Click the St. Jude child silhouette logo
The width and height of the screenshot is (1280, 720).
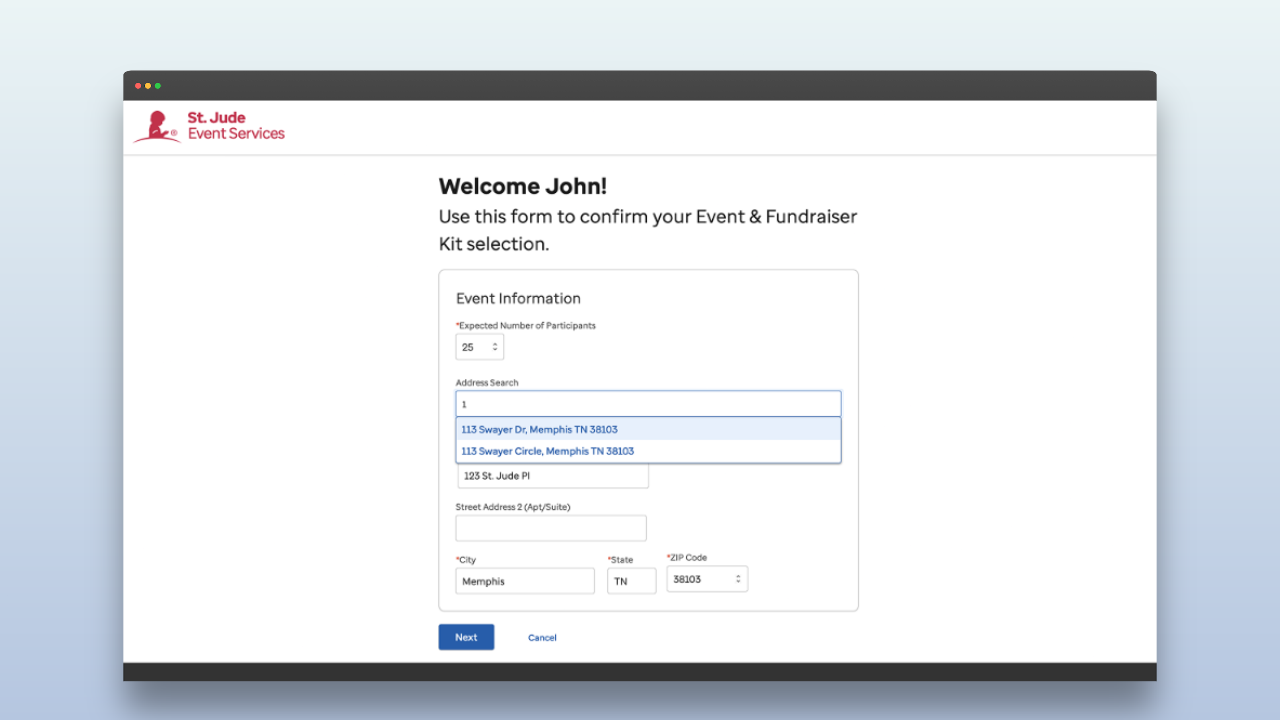pos(156,127)
